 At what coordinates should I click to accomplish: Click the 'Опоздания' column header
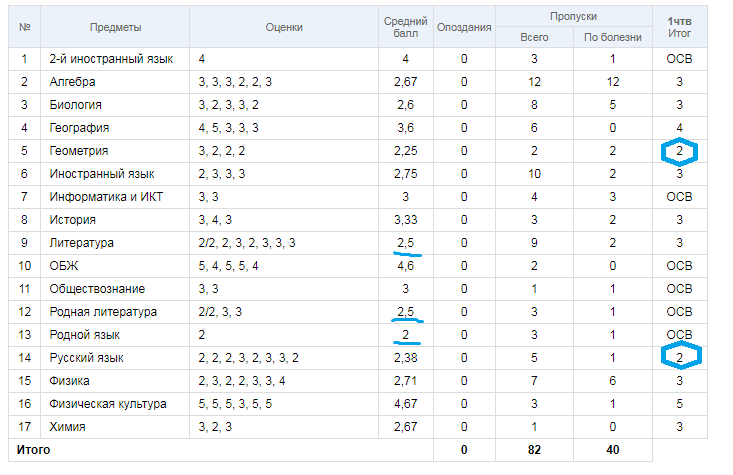[x=464, y=27]
